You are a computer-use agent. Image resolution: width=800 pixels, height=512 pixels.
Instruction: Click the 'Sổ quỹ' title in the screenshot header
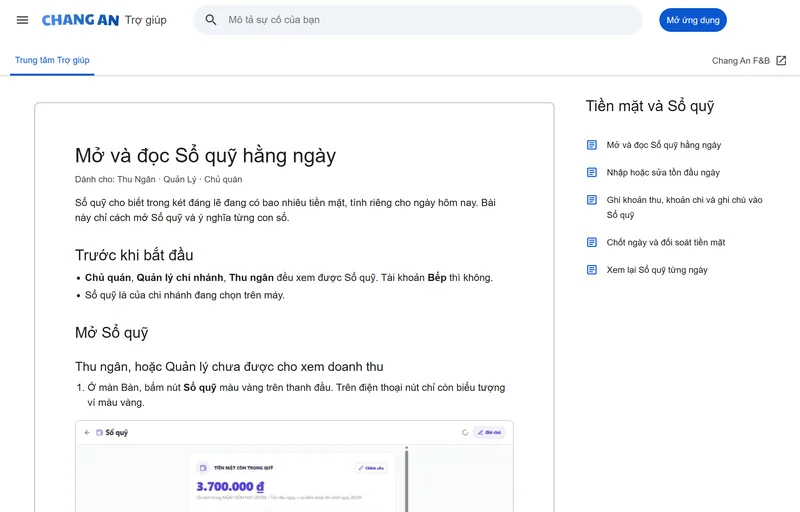(117, 432)
